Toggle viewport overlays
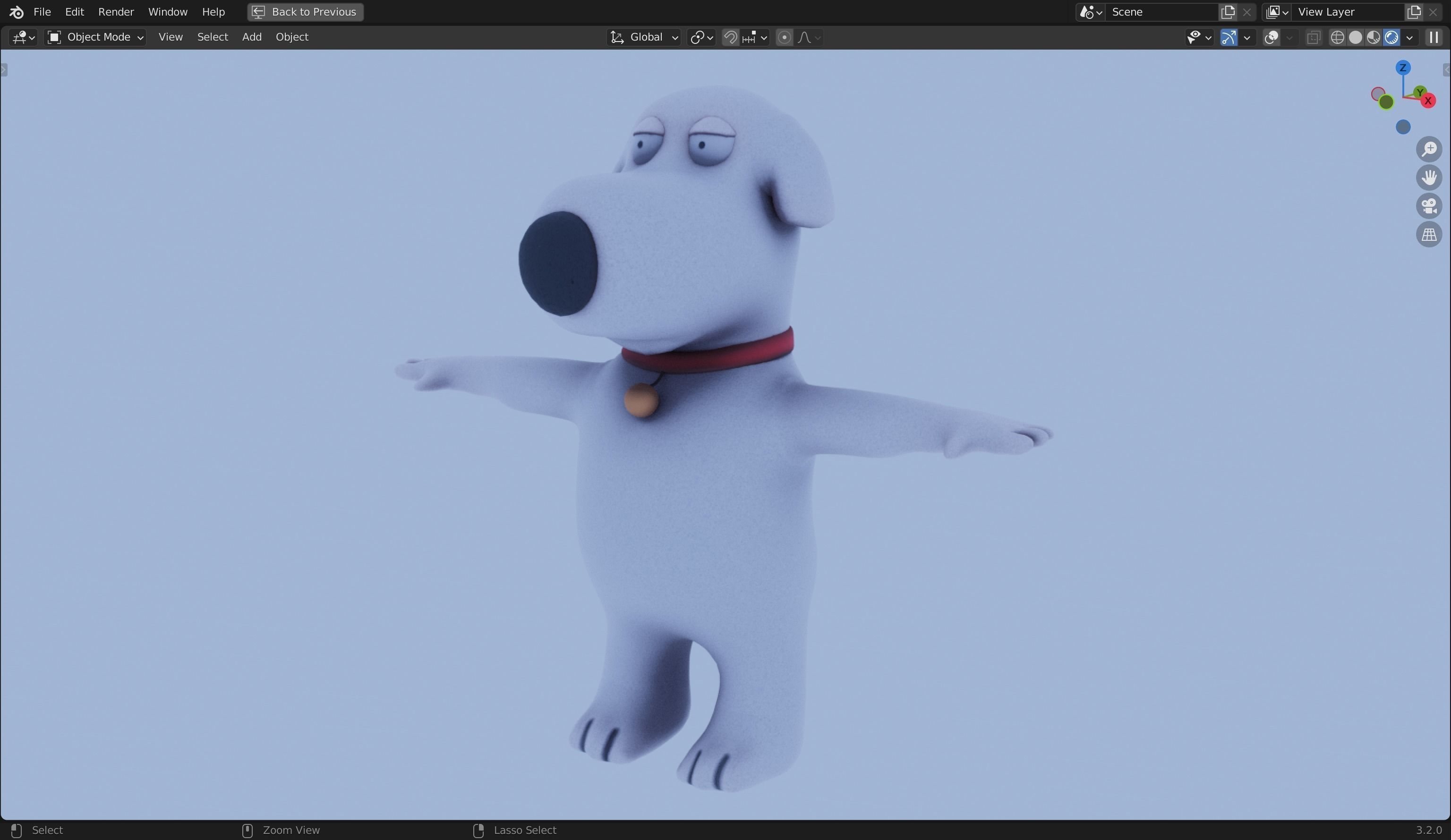 coord(1272,37)
